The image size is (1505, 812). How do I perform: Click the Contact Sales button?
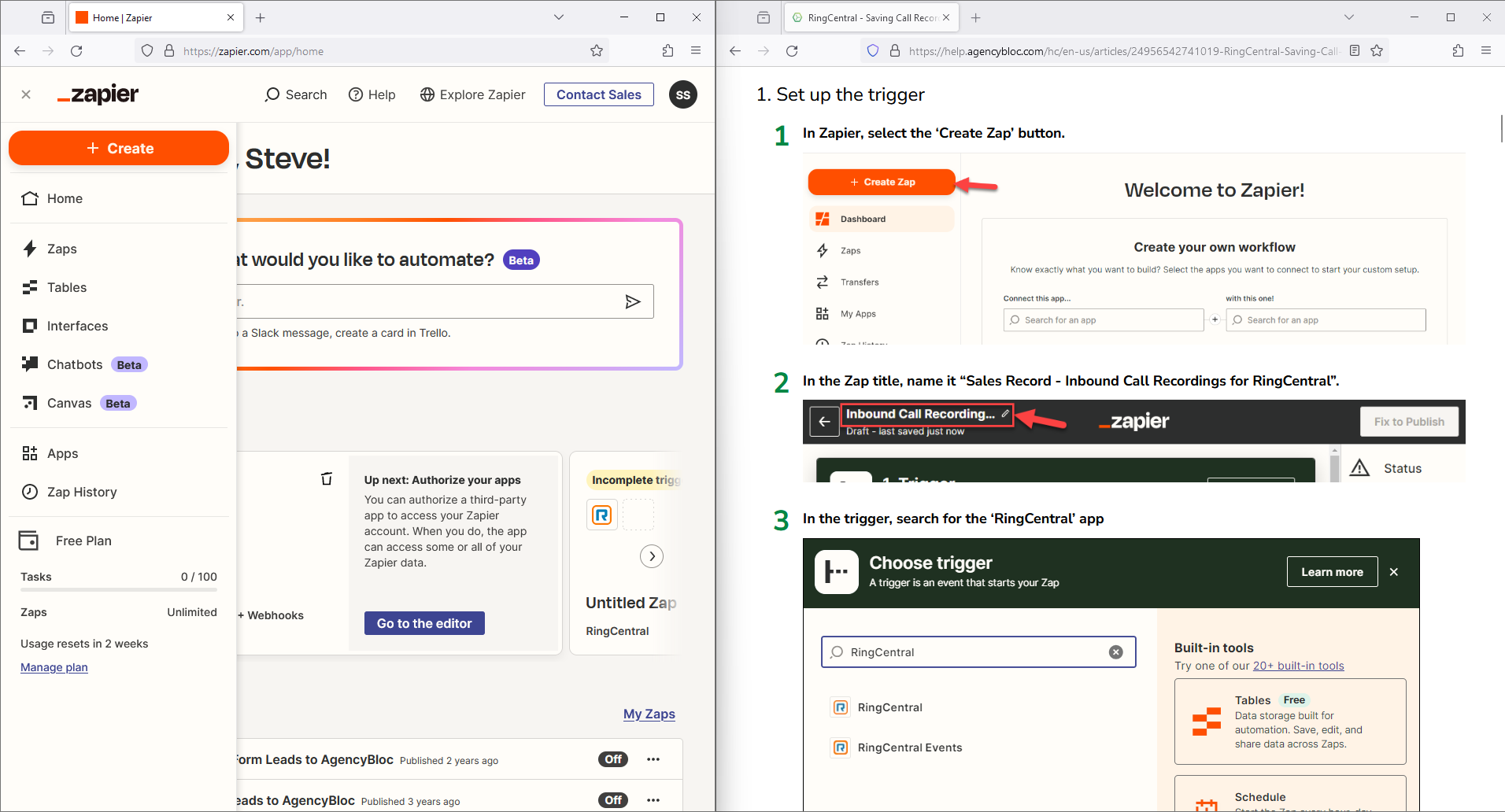[599, 94]
